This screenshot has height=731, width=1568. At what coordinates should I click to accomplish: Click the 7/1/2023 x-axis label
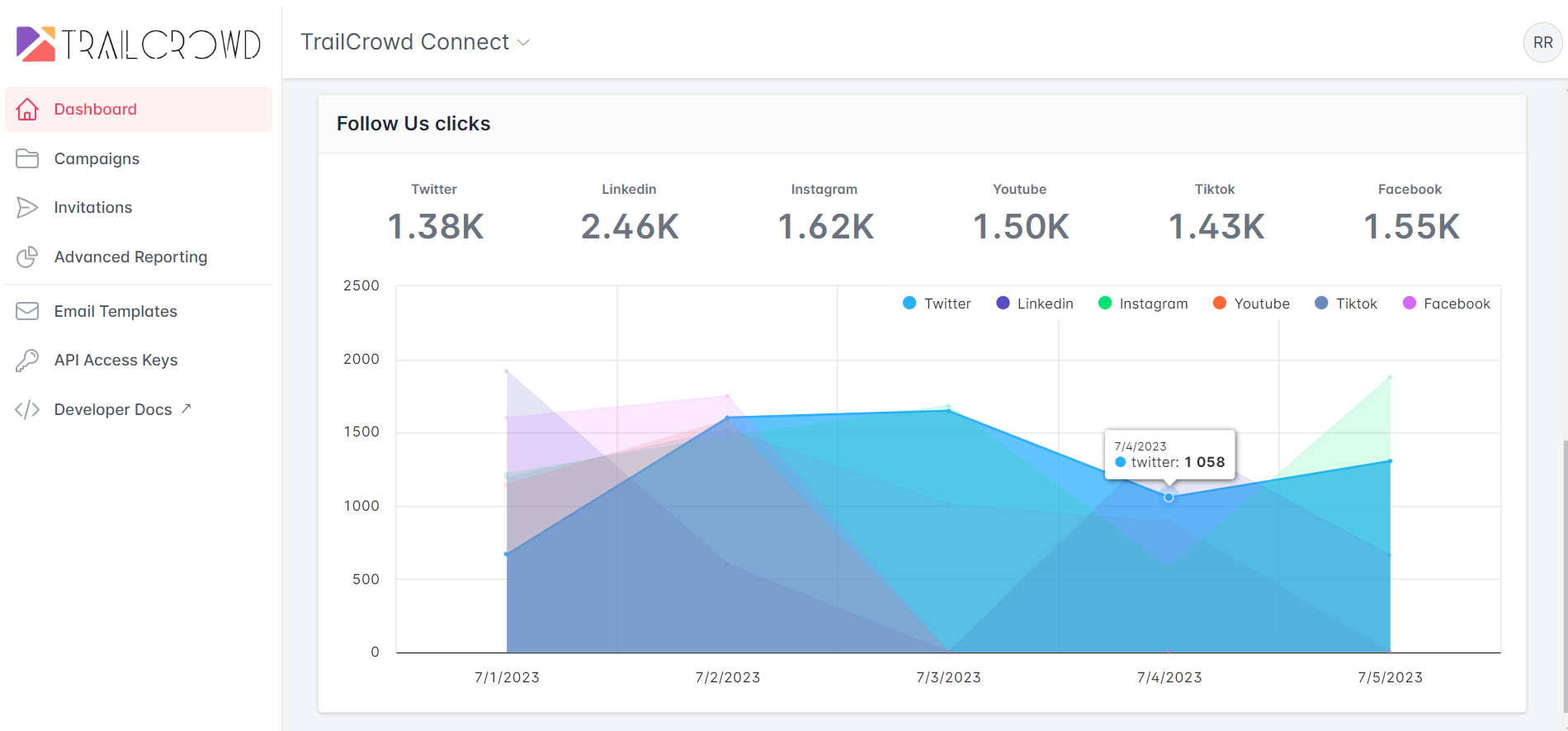tap(507, 677)
